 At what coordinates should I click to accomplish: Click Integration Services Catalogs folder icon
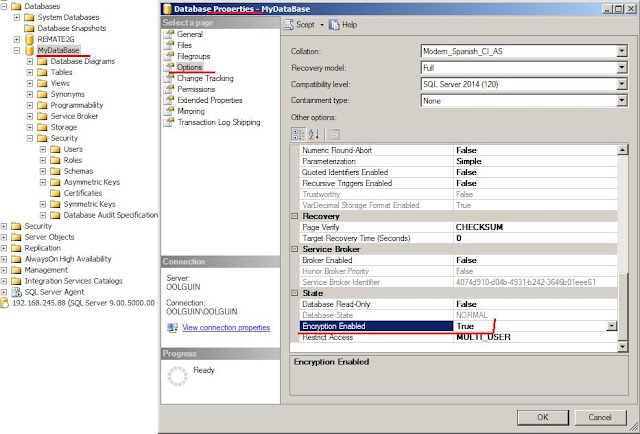[x=16, y=281]
